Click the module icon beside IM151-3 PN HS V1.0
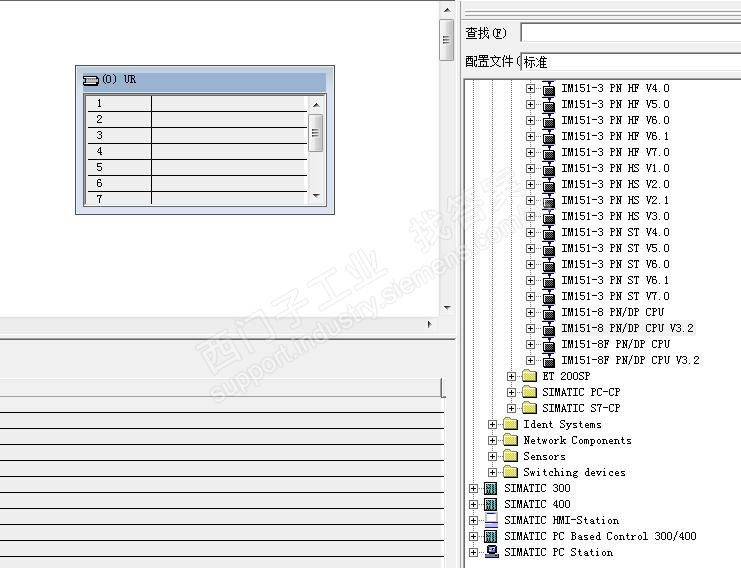The height and width of the screenshot is (568, 741). 548,168
